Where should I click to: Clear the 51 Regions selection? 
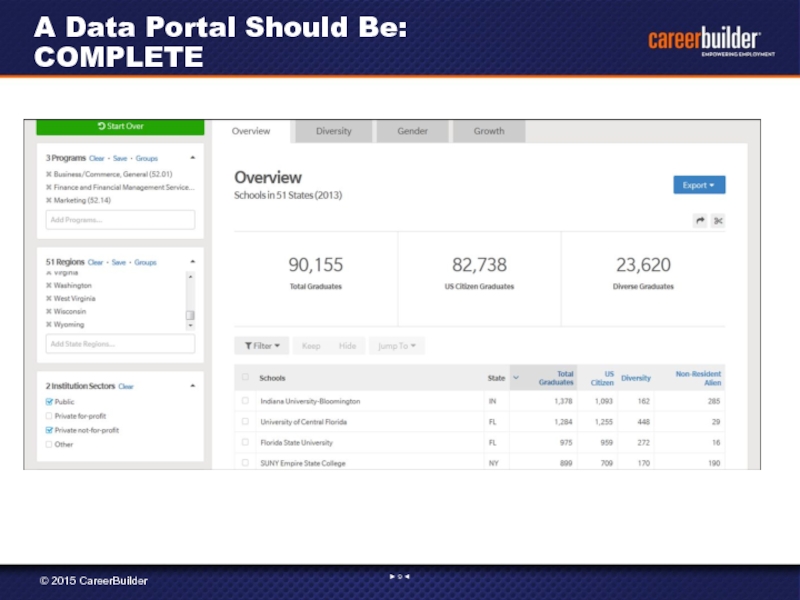point(96,262)
